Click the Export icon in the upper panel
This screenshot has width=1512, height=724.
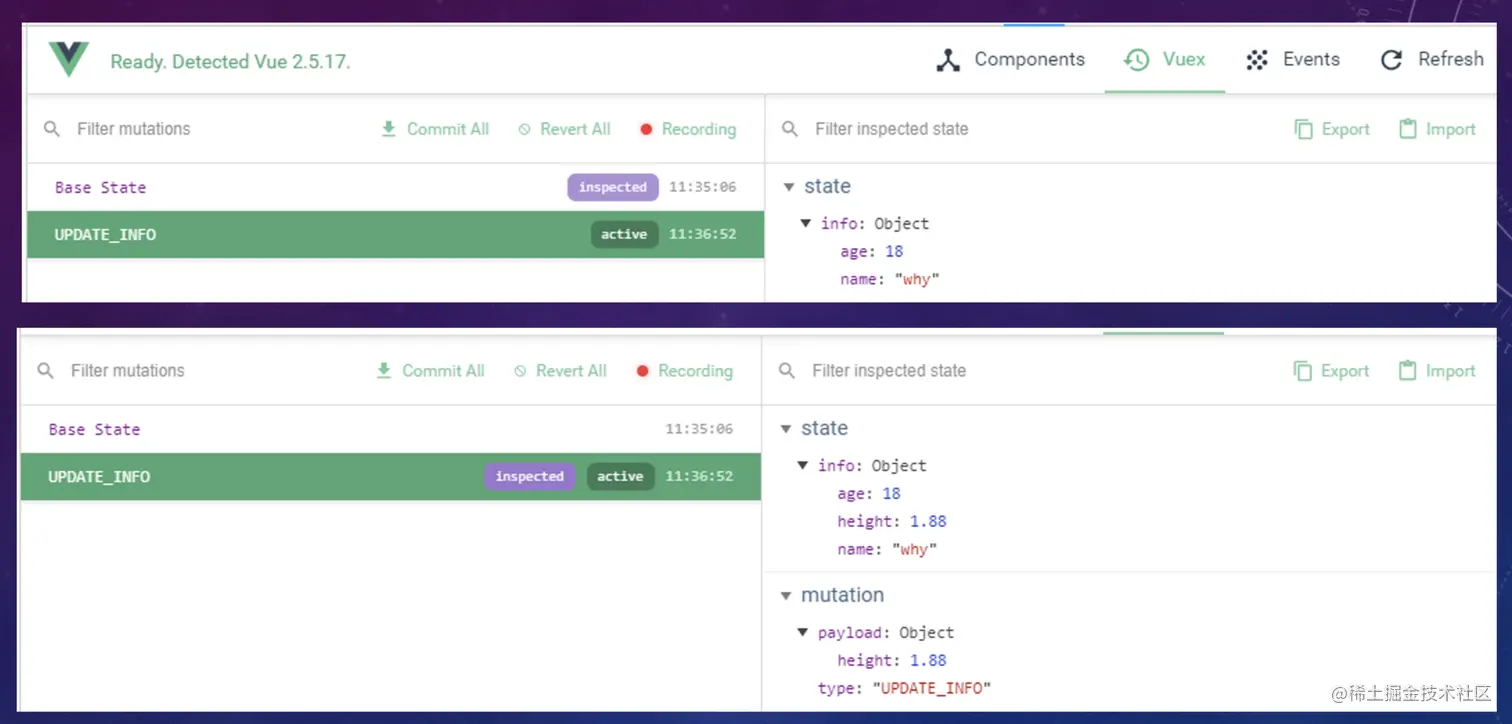1303,129
